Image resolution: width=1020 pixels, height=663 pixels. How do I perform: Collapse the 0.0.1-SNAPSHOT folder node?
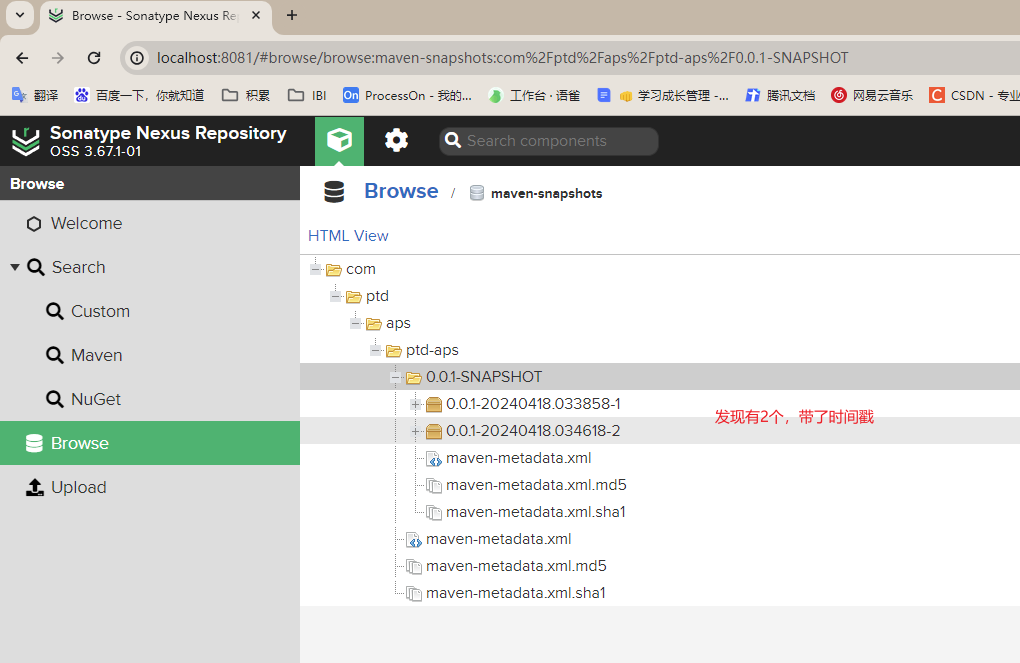click(396, 377)
